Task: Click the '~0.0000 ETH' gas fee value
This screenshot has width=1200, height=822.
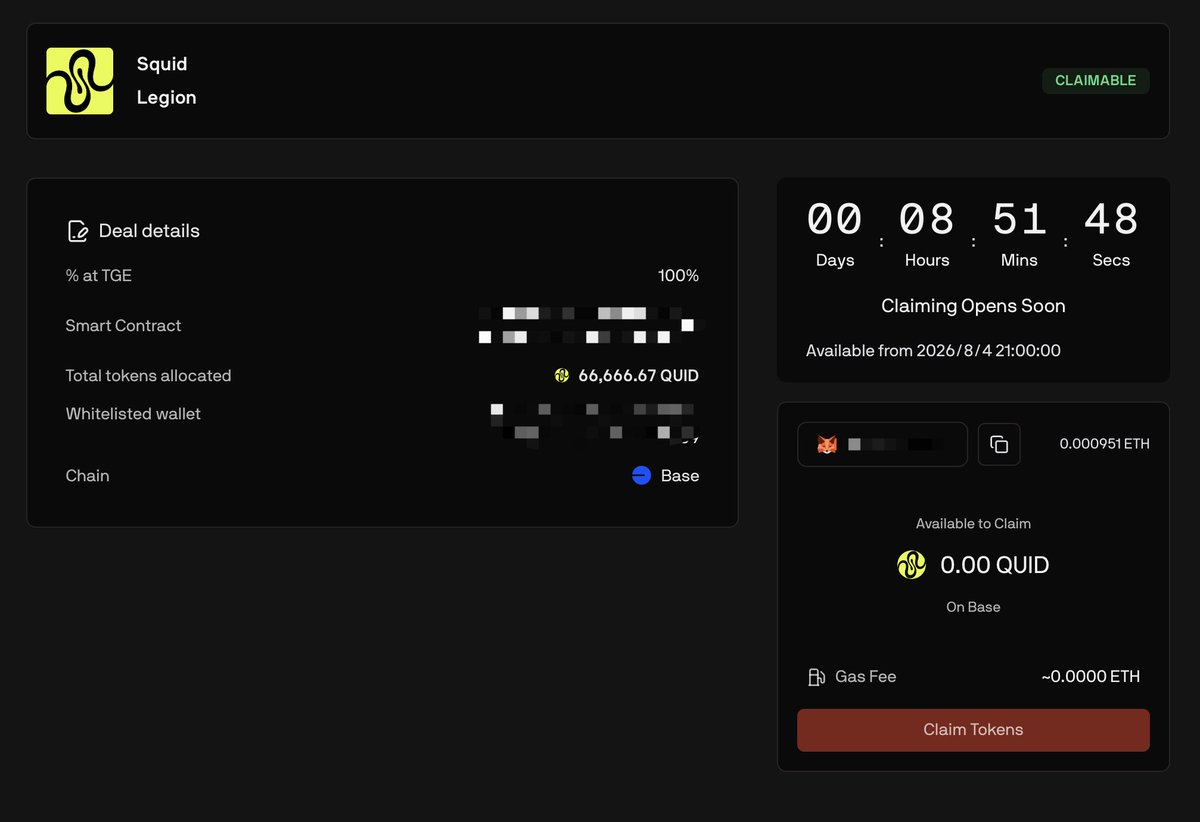Action: pos(1090,677)
